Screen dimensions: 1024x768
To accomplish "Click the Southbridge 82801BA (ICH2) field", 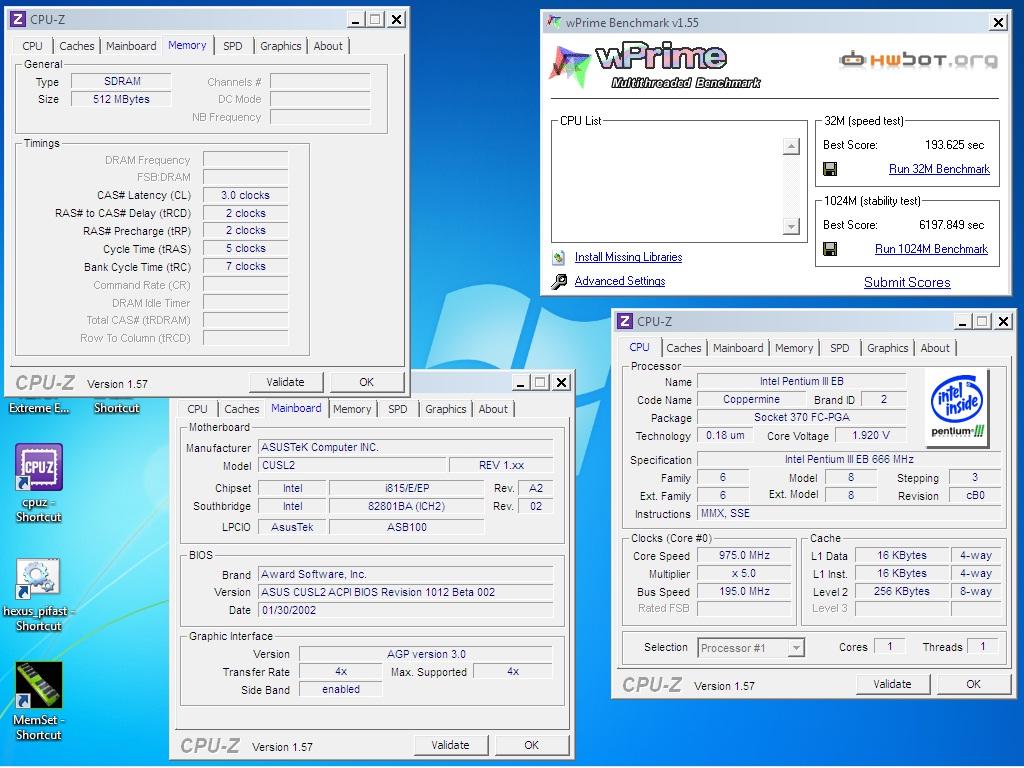I will click(406, 506).
